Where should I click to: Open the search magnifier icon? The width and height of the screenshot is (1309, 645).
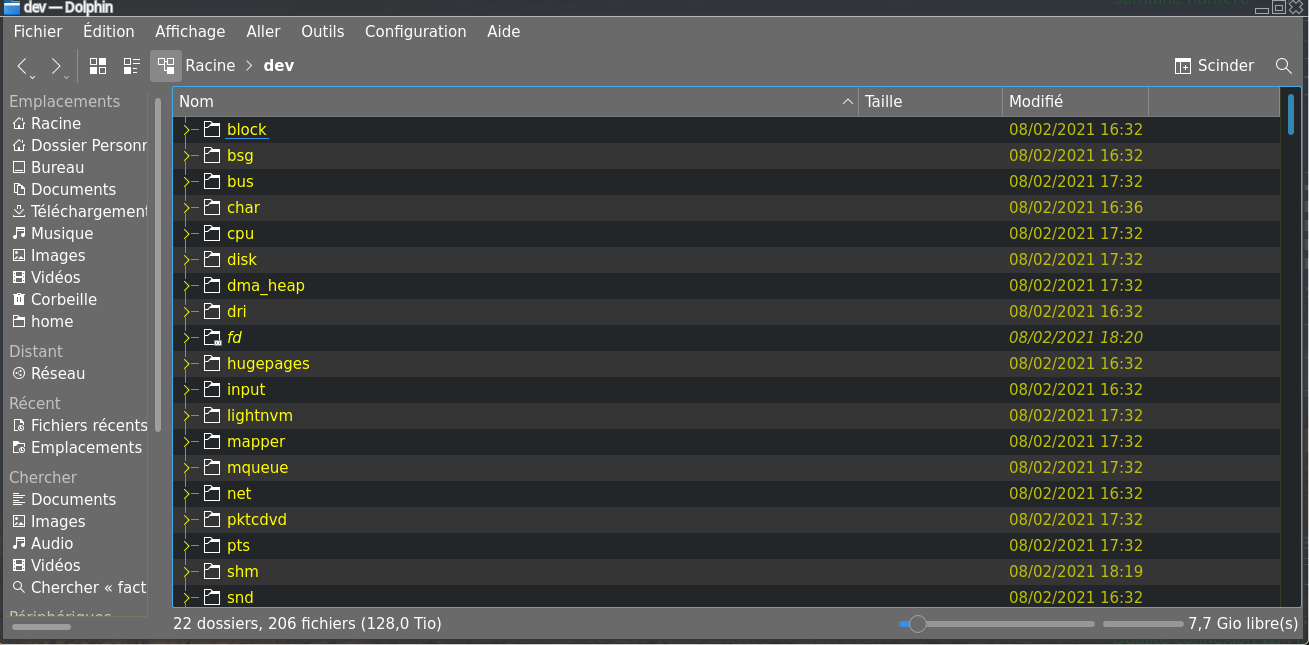coord(1284,66)
